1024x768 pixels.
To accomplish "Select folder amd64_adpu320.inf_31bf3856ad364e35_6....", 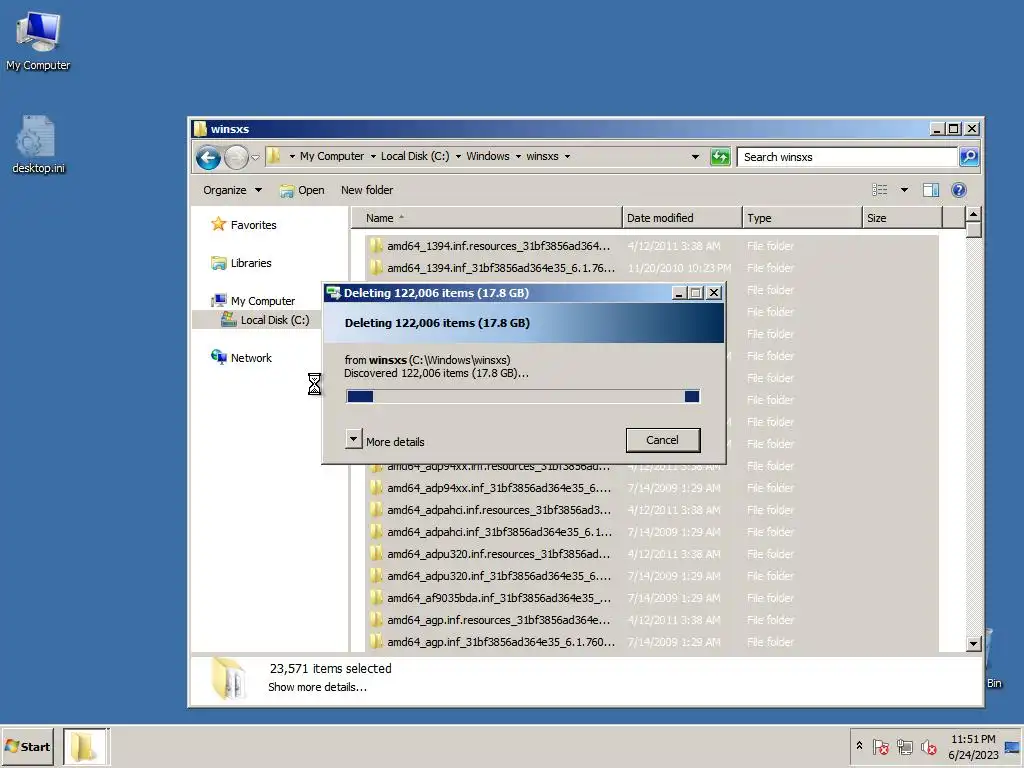I will pyautogui.click(x=651, y=576).
